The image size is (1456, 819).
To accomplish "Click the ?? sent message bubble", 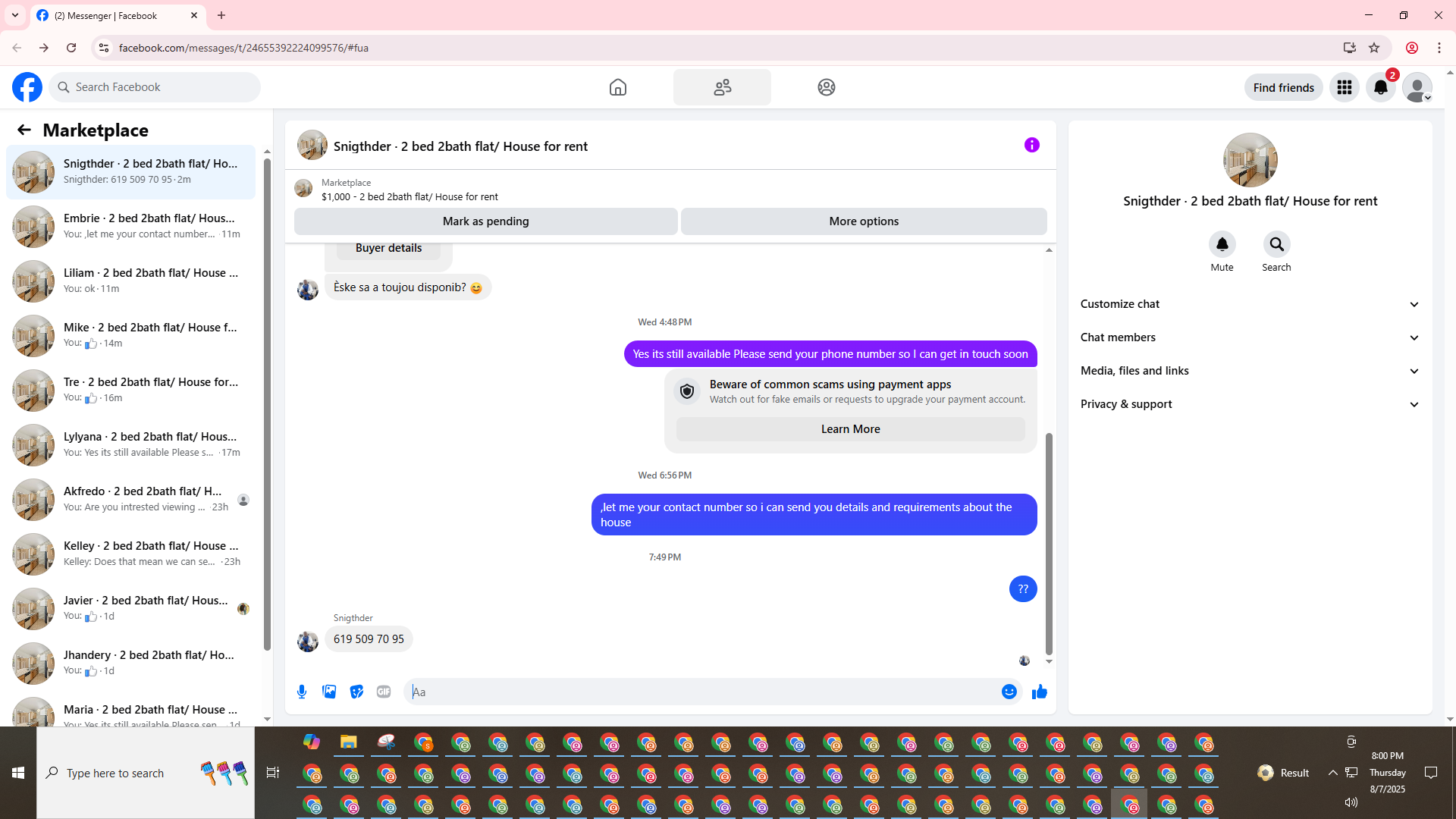I will pos(1023,589).
